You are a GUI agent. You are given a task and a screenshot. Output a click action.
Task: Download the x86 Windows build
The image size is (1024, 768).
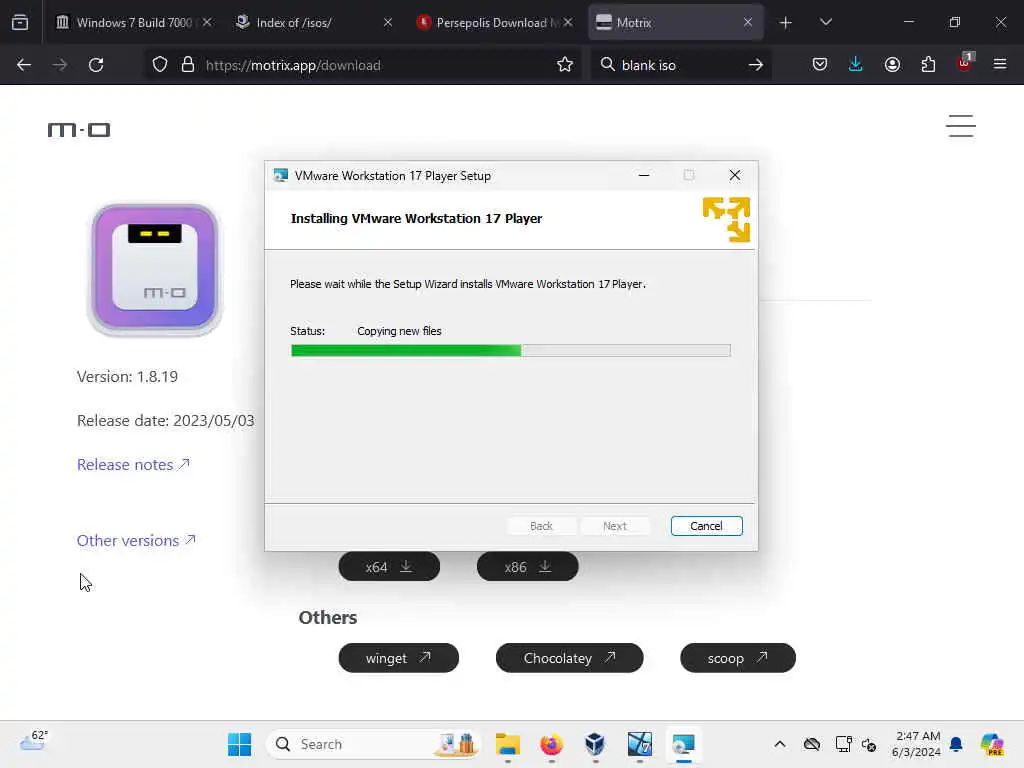tap(528, 567)
